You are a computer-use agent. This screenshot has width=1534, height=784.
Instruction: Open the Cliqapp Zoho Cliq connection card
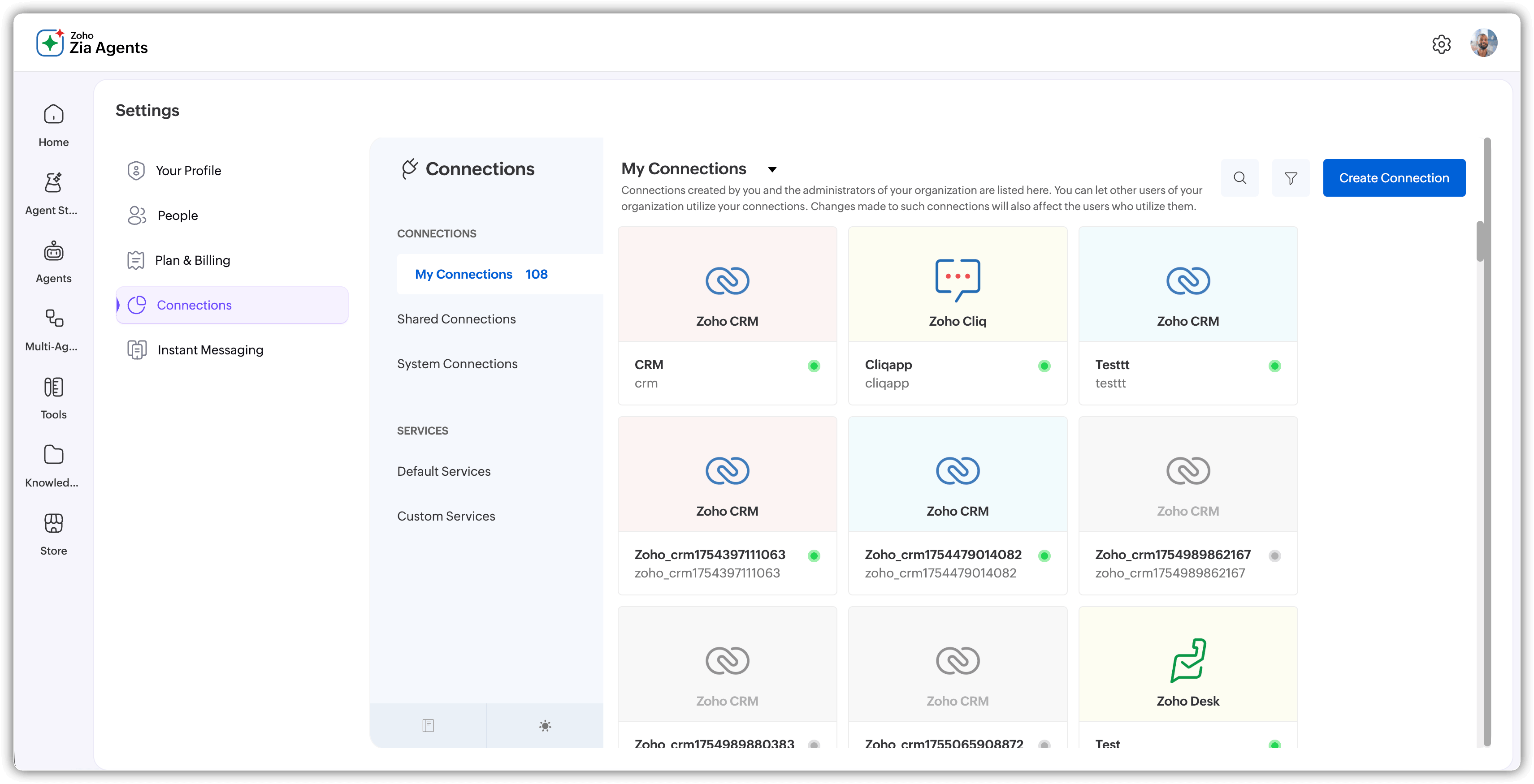click(957, 315)
